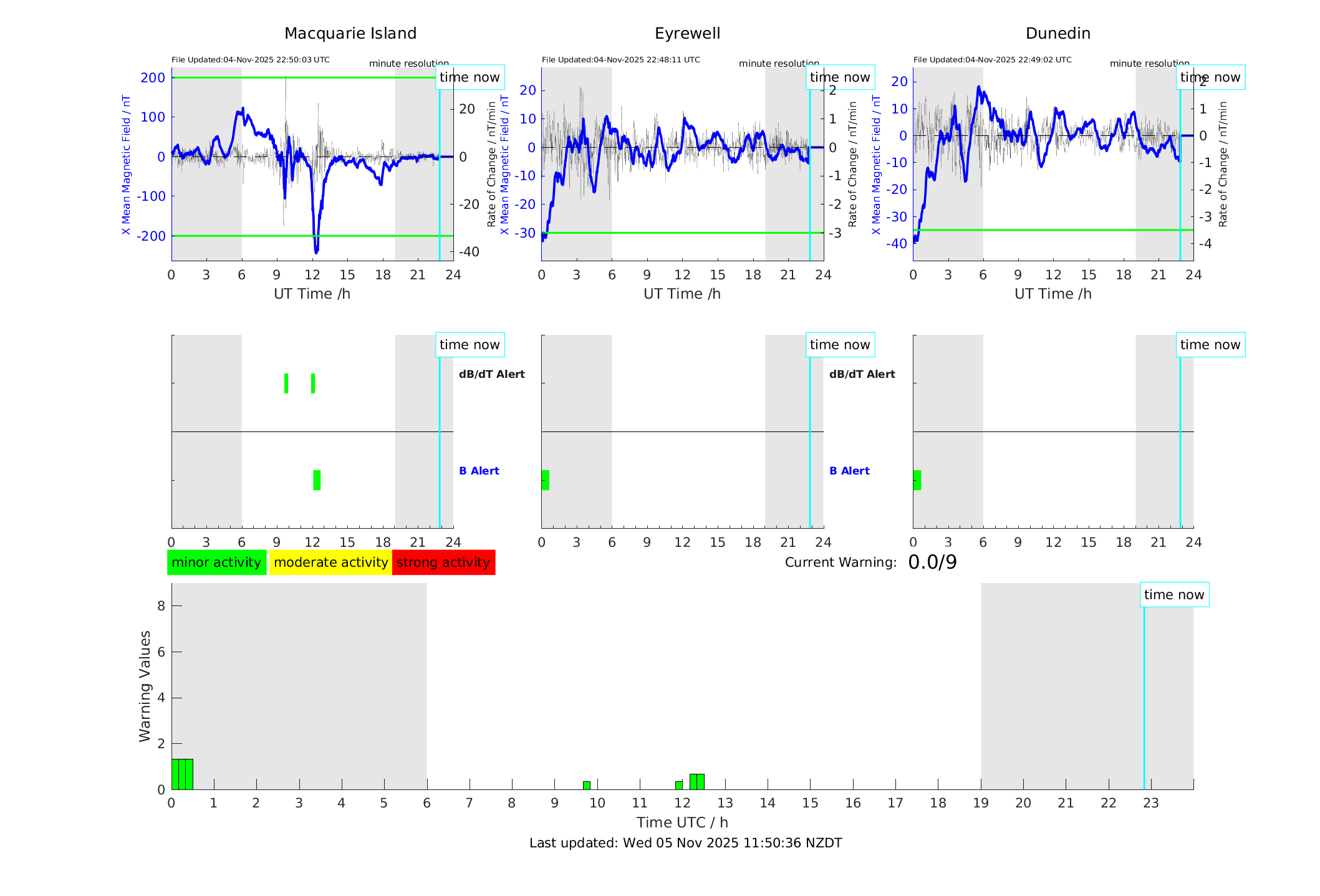This screenshot has width=1320, height=896.
Task: Click the Macquarie Island File Updated timestamp
Action: [251, 60]
